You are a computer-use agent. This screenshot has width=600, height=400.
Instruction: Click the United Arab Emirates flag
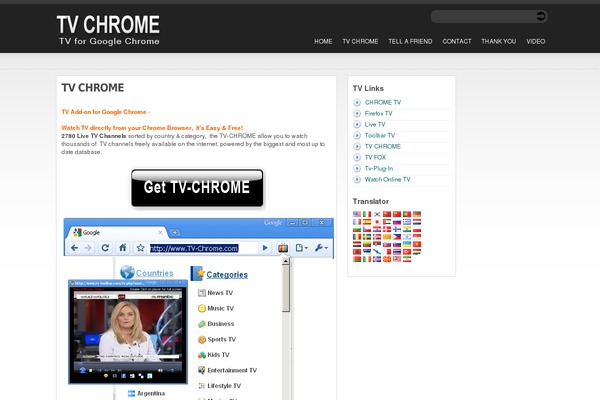point(387,222)
